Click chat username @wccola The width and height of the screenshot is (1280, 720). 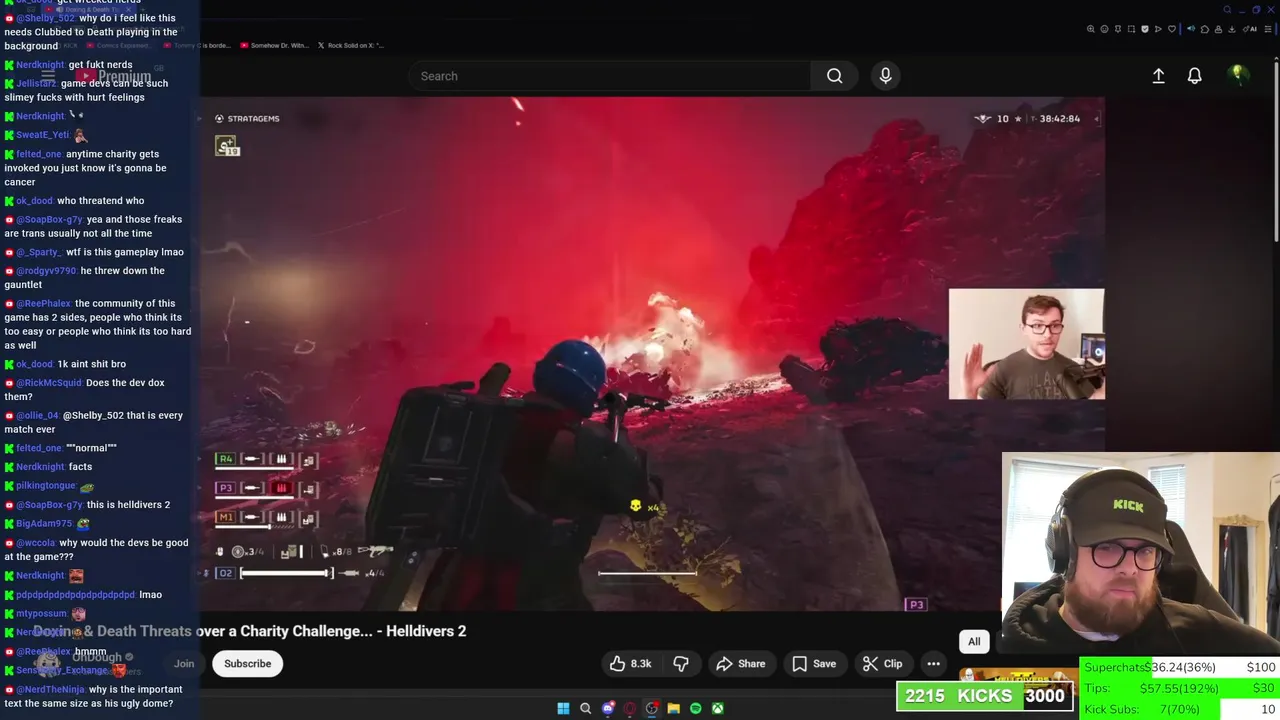(x=35, y=543)
